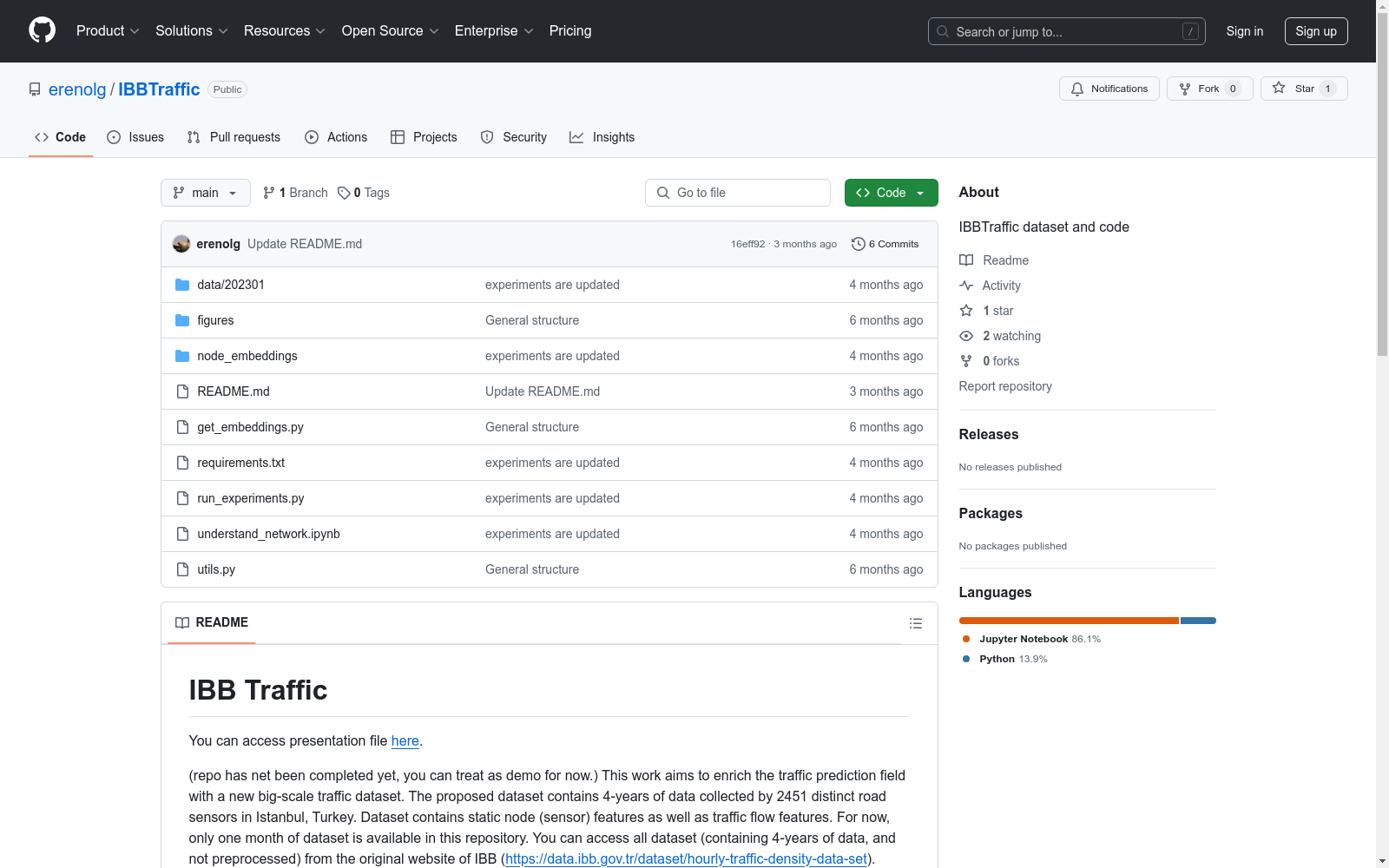
Task: Open the data.ibb.gov.tr dataset link
Action: click(687, 858)
